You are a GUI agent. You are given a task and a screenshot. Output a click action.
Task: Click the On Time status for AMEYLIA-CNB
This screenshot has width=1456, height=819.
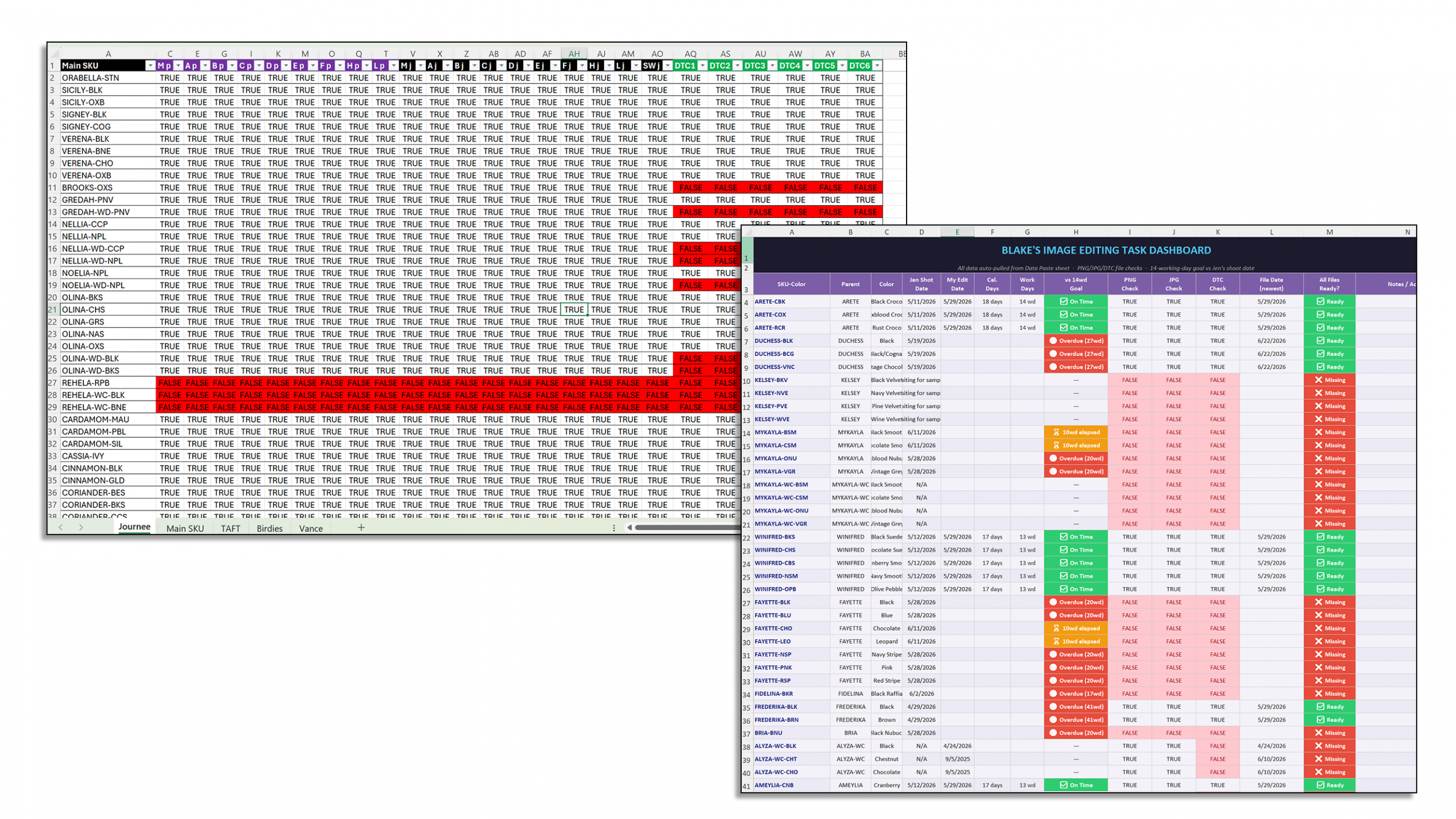point(1076,785)
